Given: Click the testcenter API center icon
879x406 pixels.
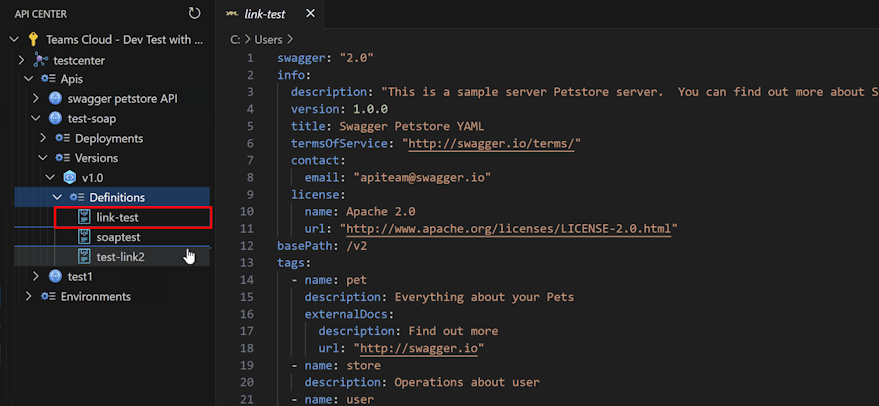Looking at the screenshot, I should (x=40, y=59).
